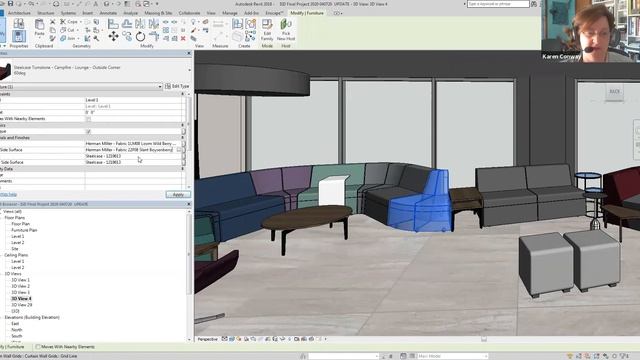The width and height of the screenshot is (640, 360).
Task: Select the East elevation in Project Browser
Action: (x=15, y=324)
